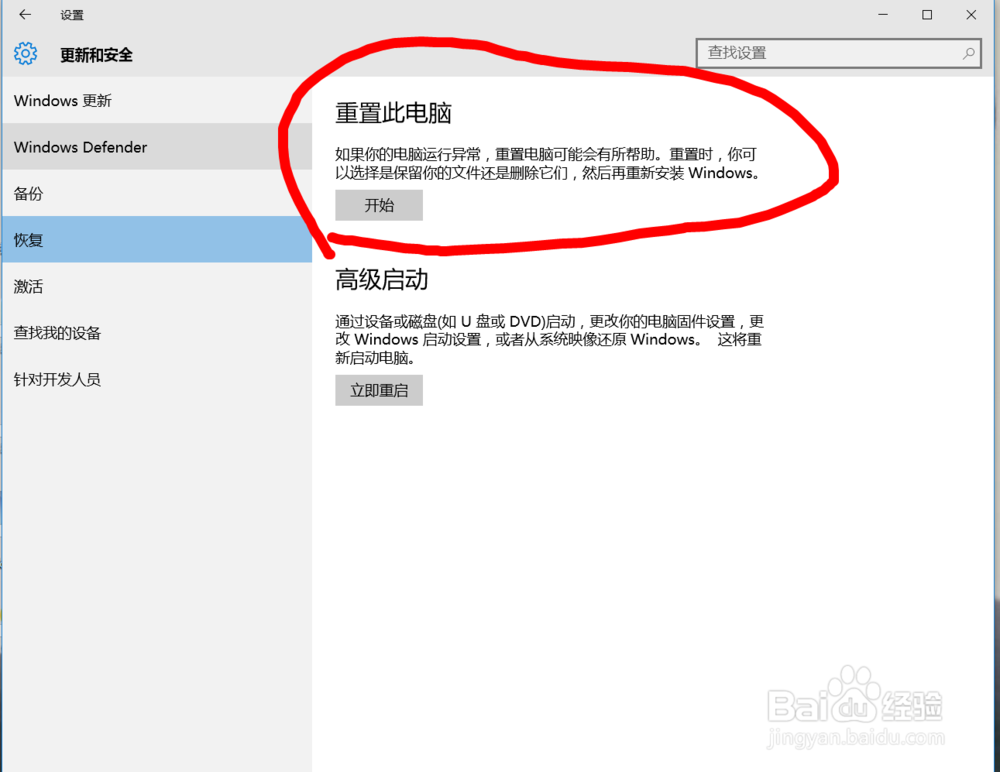Viewport: 1000px width, 772px height.
Task: Click the settings gear icon
Action: pos(26,54)
